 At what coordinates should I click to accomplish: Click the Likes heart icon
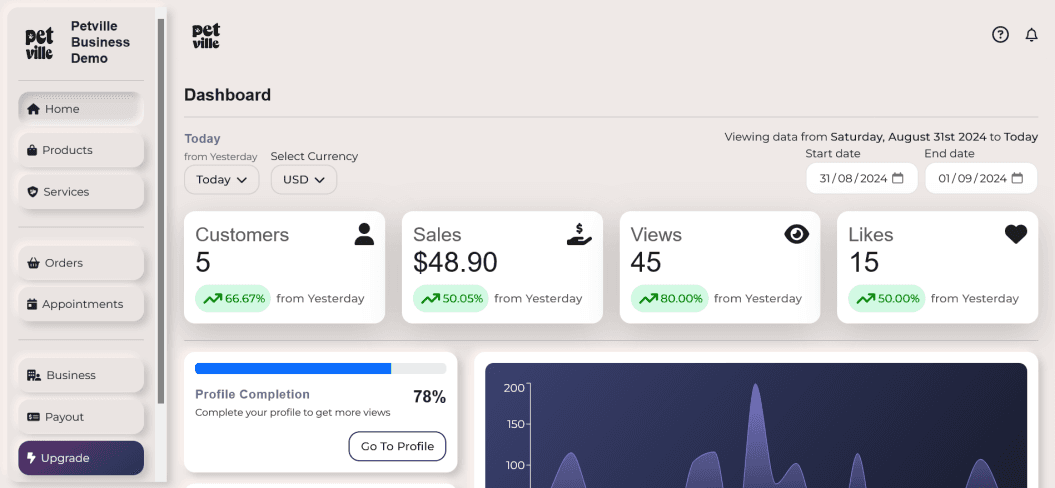point(1016,234)
